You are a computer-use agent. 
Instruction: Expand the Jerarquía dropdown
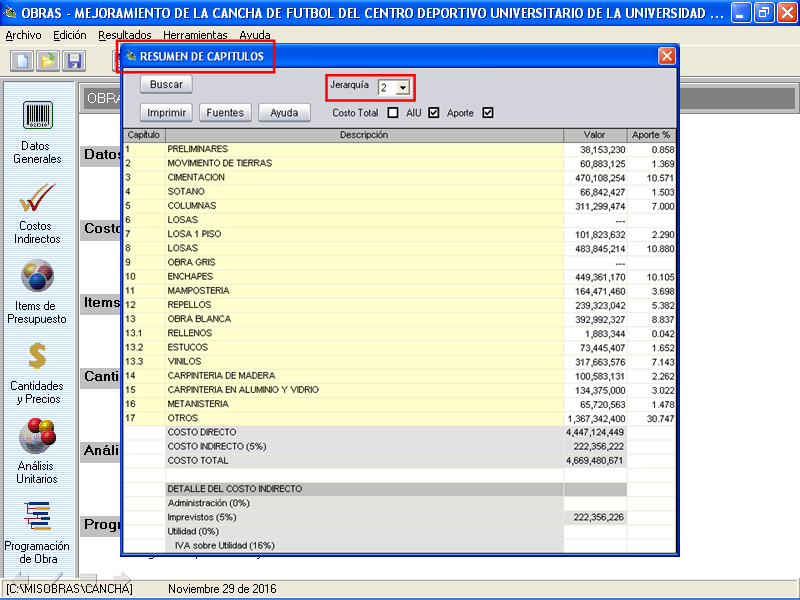pyautogui.click(x=402, y=88)
